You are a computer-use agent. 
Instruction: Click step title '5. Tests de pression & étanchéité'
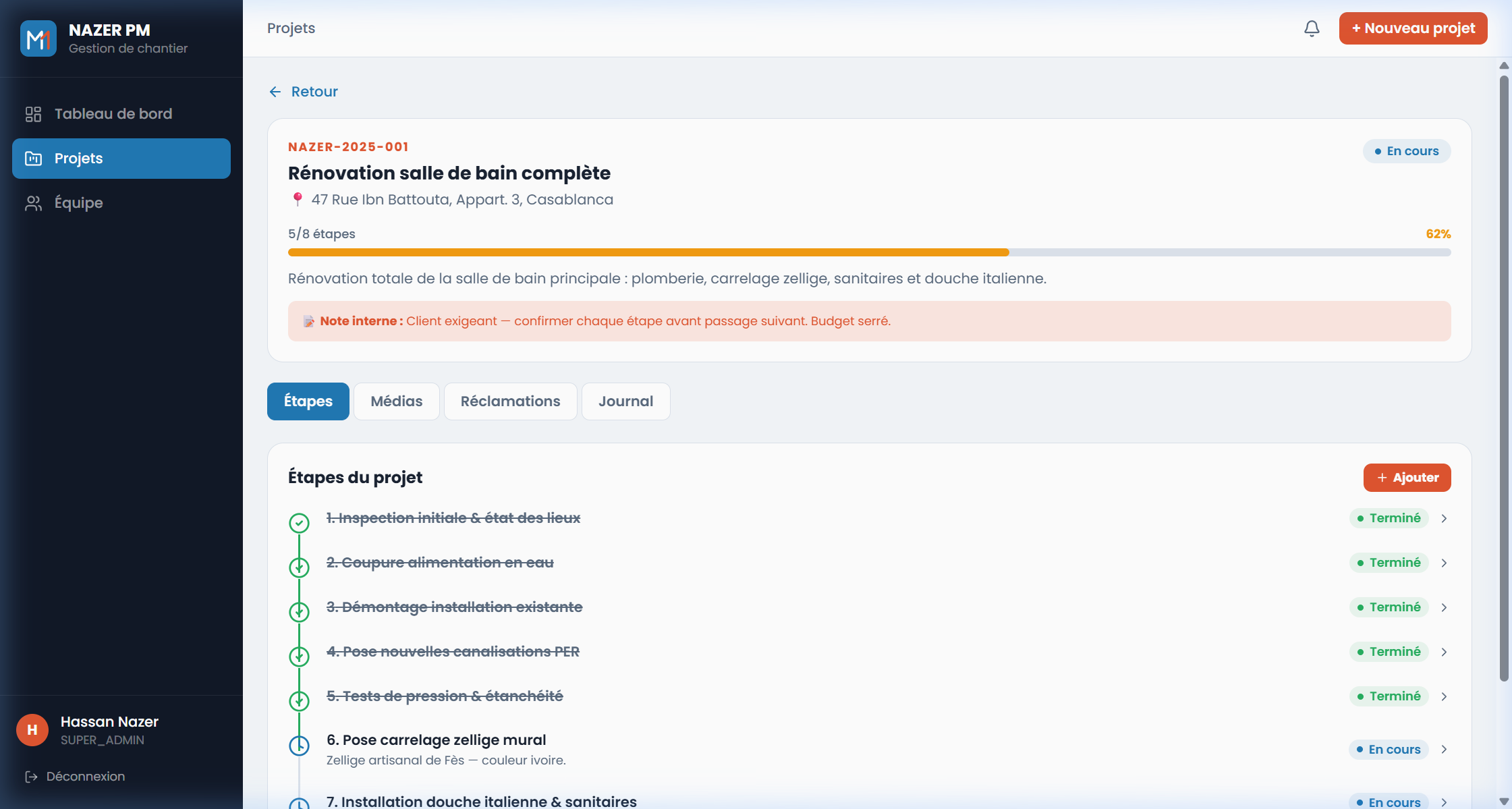point(445,696)
